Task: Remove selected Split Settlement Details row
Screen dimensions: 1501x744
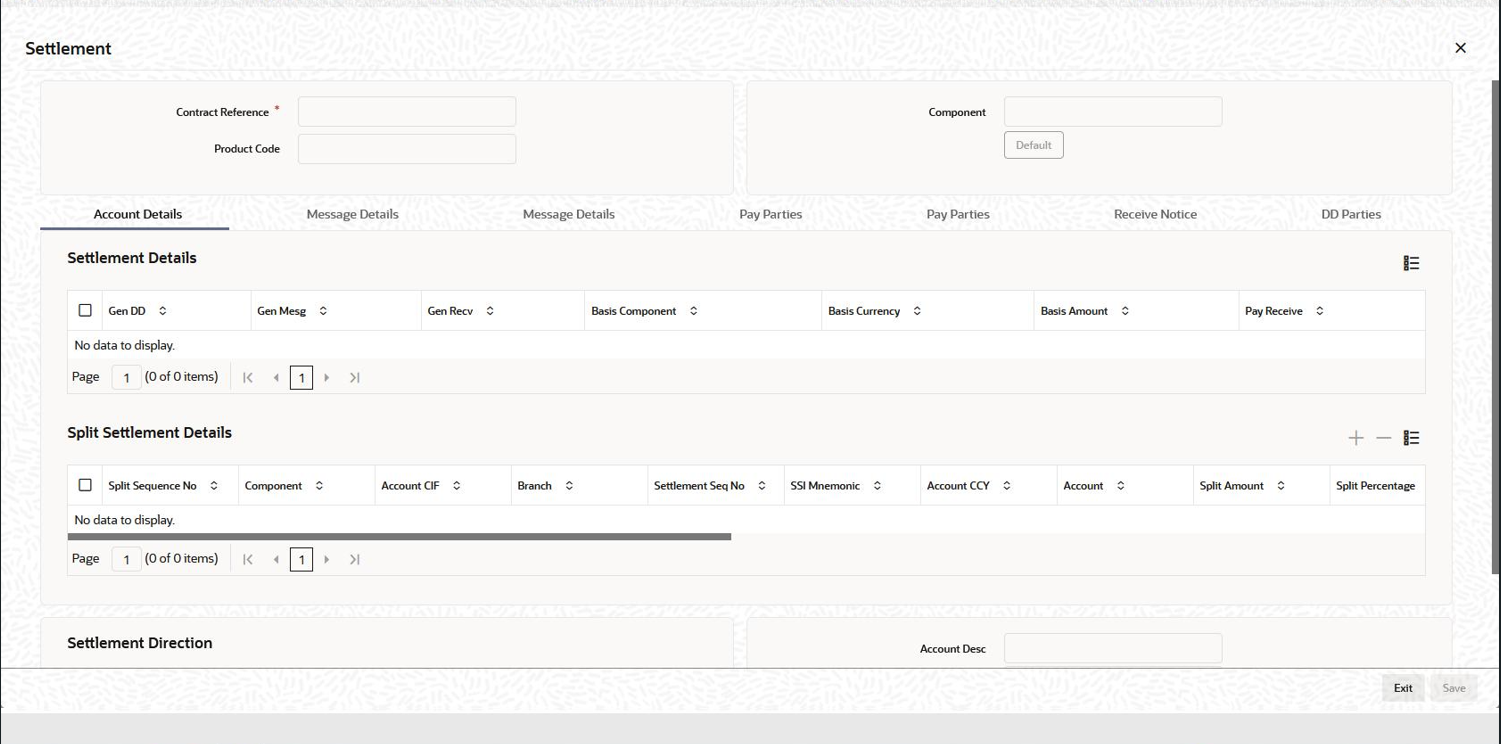Action: (x=1384, y=437)
